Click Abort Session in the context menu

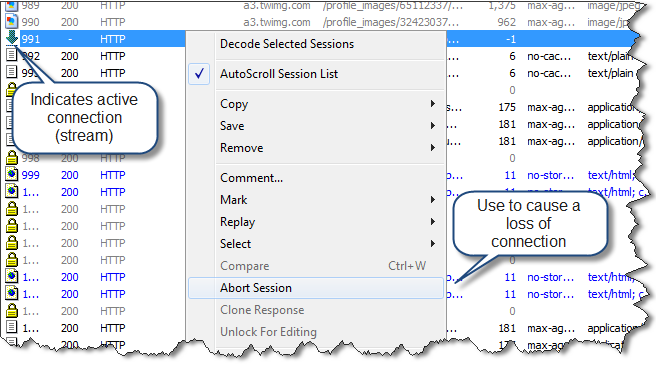pos(316,288)
